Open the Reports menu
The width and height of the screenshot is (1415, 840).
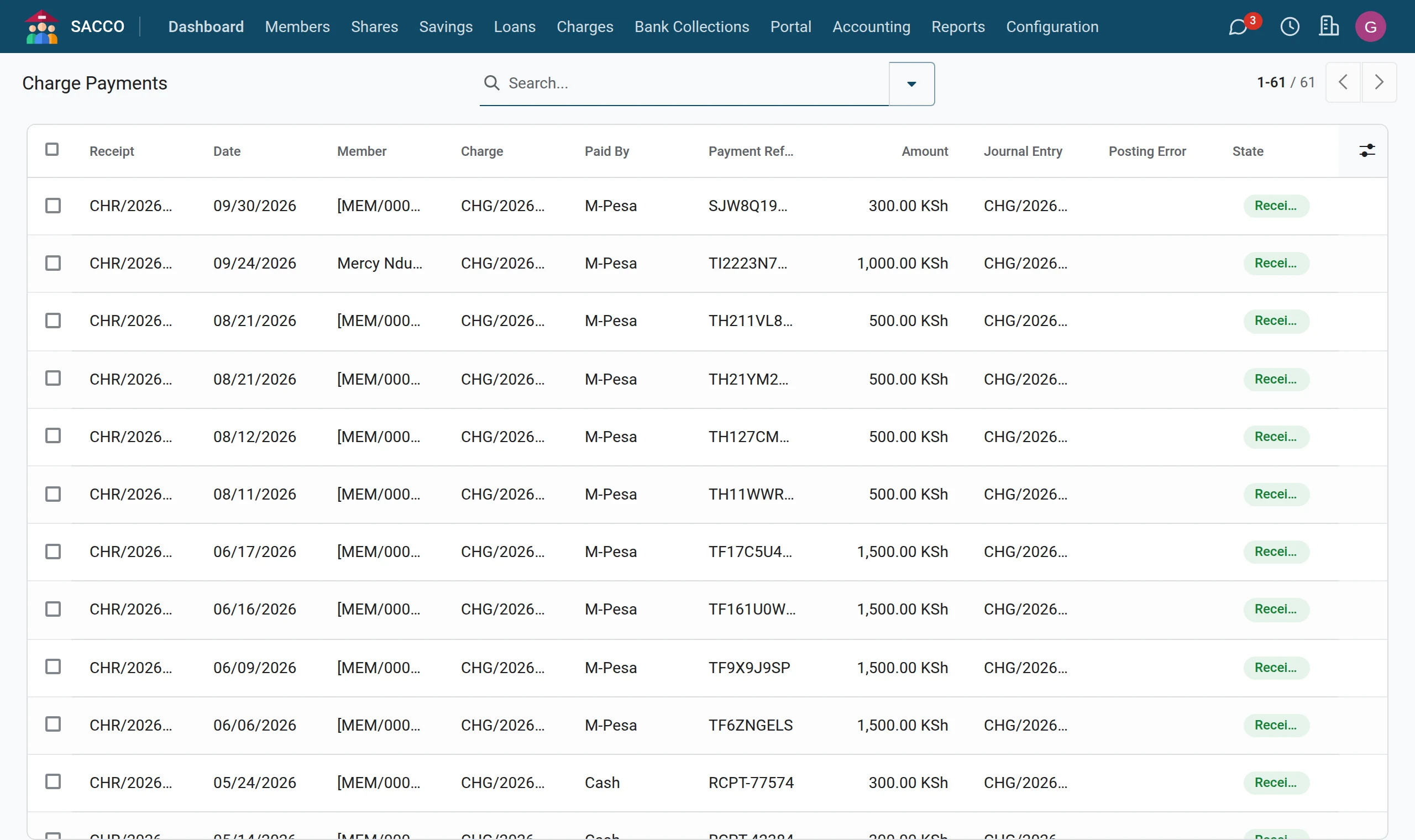(958, 27)
